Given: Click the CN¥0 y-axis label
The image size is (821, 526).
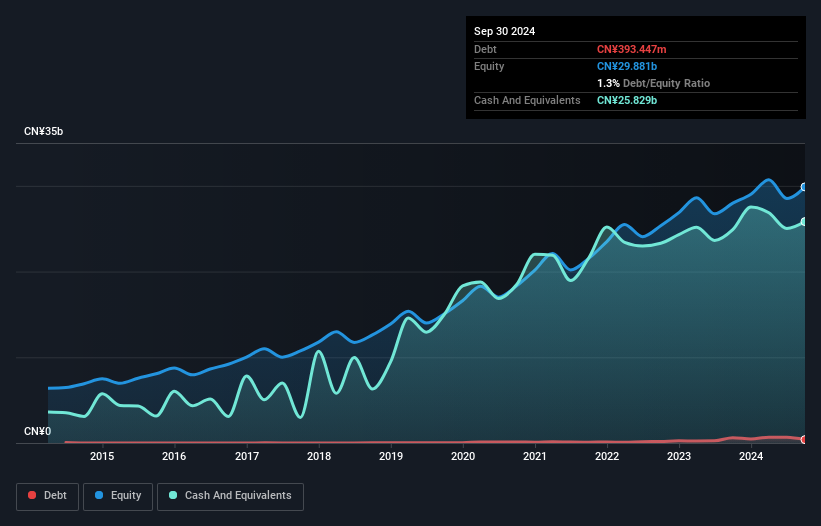Looking at the screenshot, I should [38, 431].
